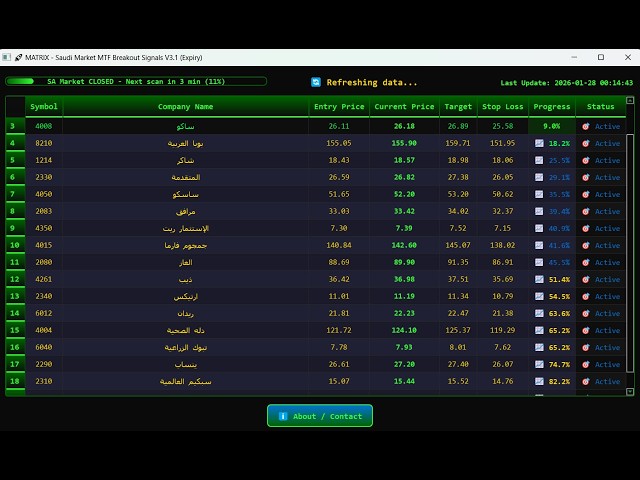Select target cell 91.35
The image size is (640, 480).
pos(458,262)
